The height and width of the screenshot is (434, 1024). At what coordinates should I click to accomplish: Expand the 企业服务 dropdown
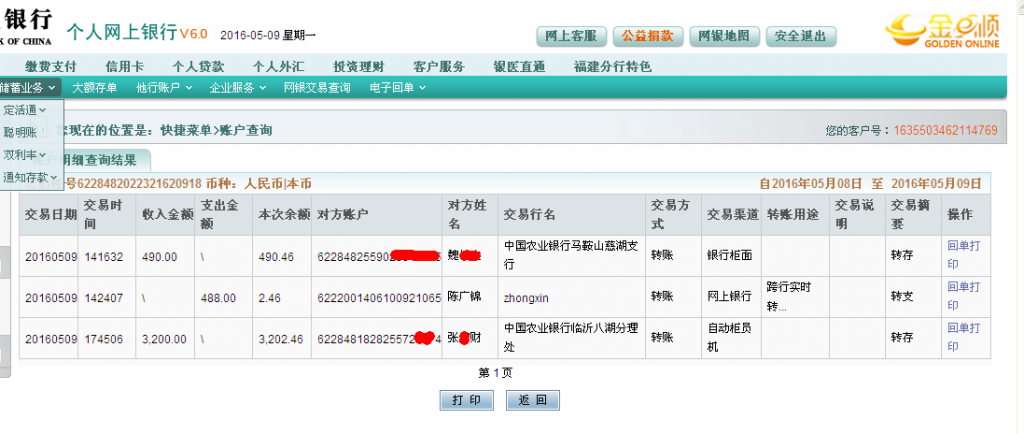click(238, 87)
